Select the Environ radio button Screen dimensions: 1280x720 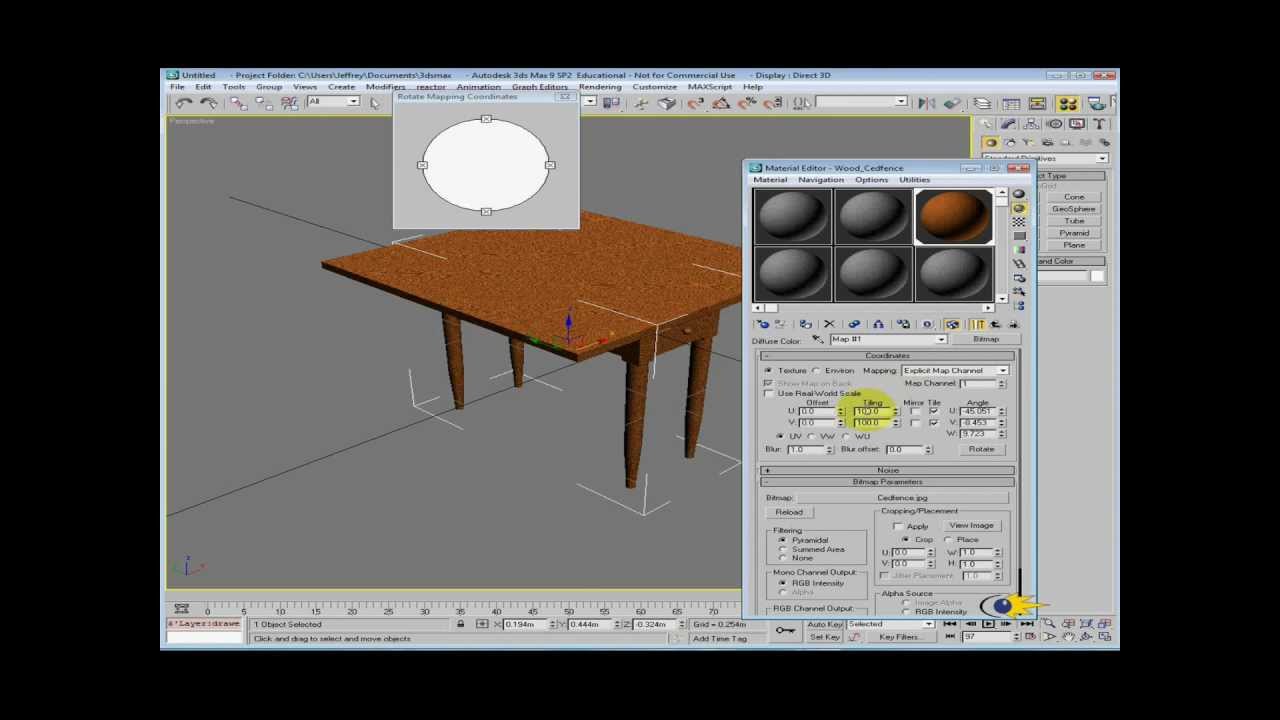pos(816,371)
